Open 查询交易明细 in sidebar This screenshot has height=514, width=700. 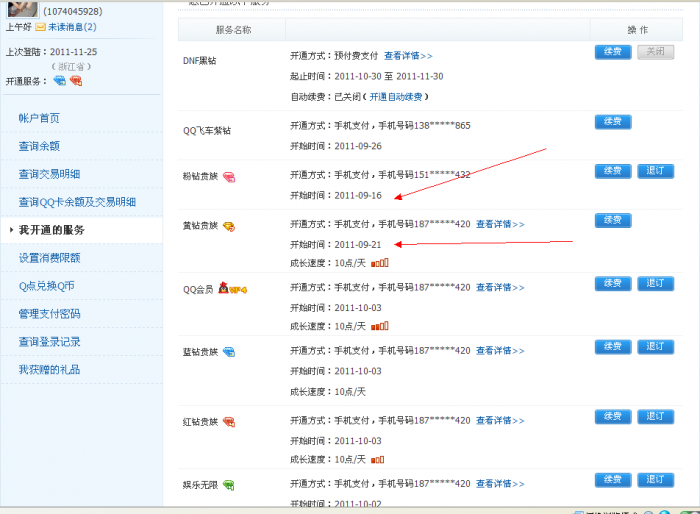pos(49,174)
